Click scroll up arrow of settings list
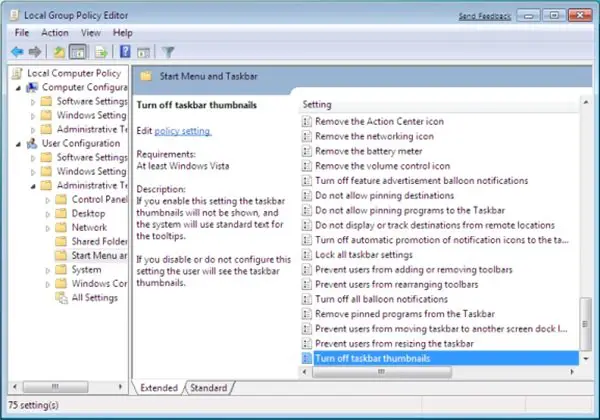 pos(585,103)
